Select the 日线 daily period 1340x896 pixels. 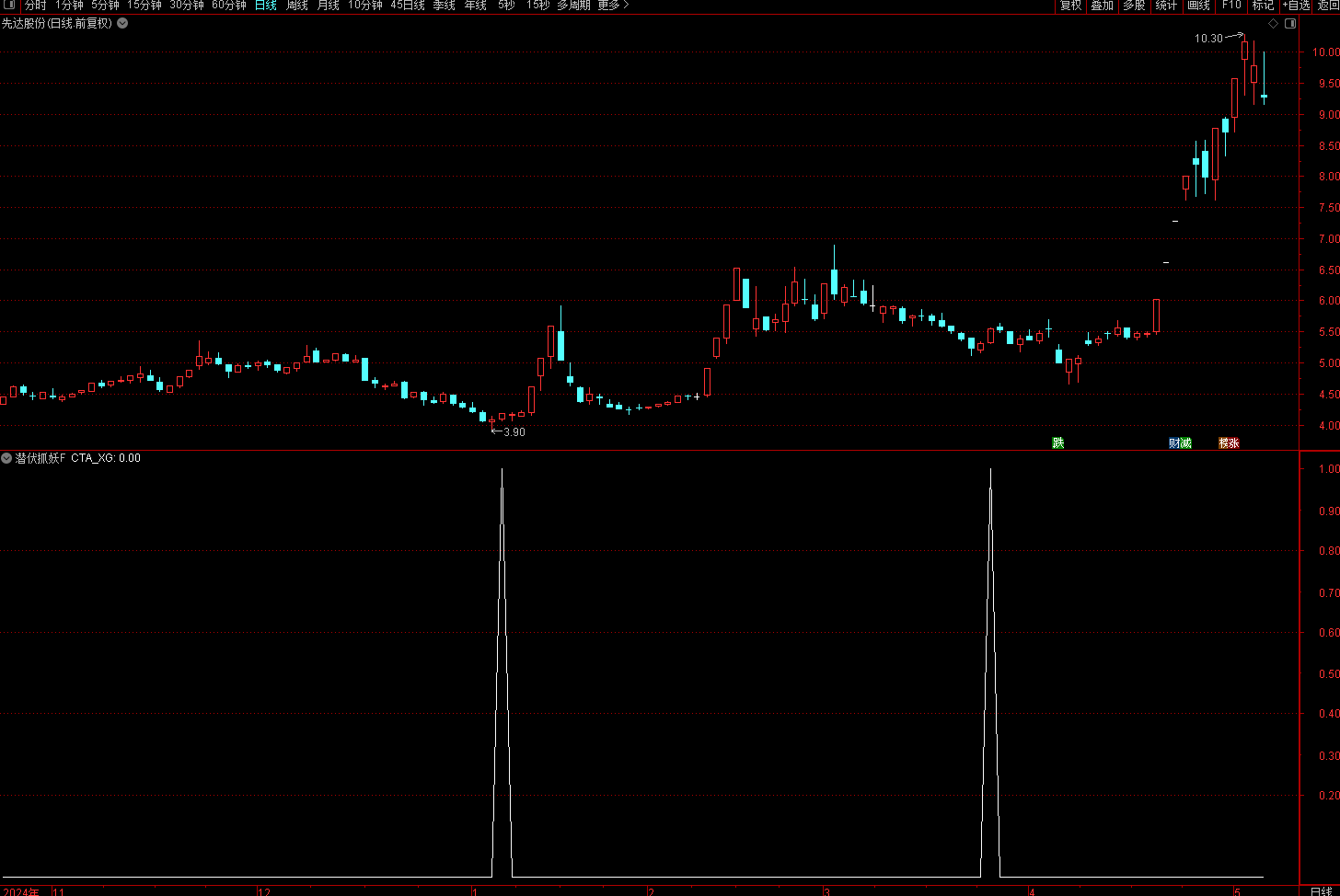pyautogui.click(x=266, y=6)
